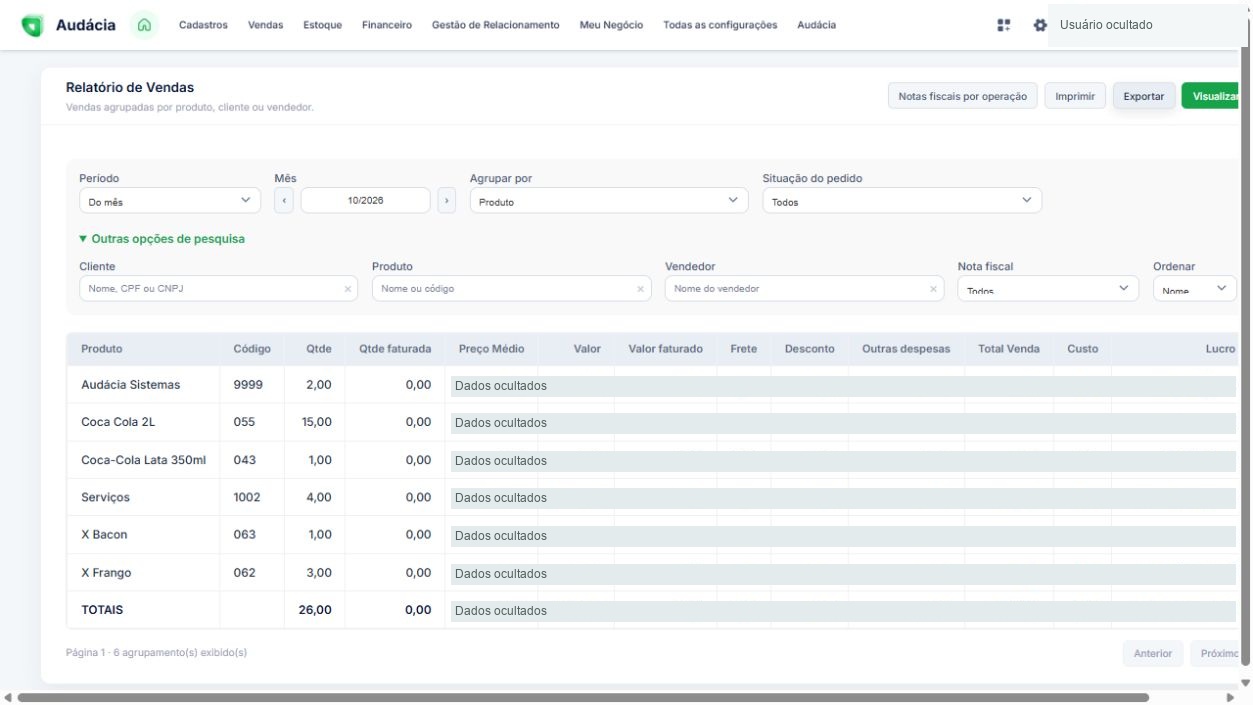This screenshot has height=705, width=1253.
Task: Open the Período dropdown
Action: click(170, 201)
